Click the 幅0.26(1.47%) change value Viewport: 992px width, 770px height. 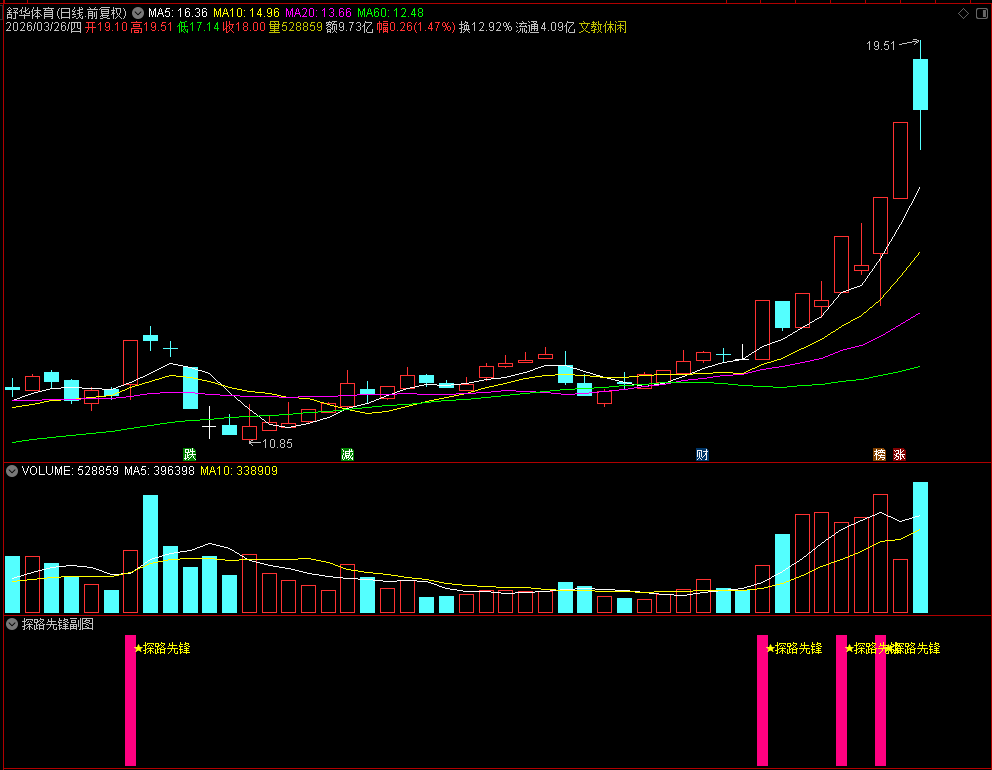pos(416,27)
